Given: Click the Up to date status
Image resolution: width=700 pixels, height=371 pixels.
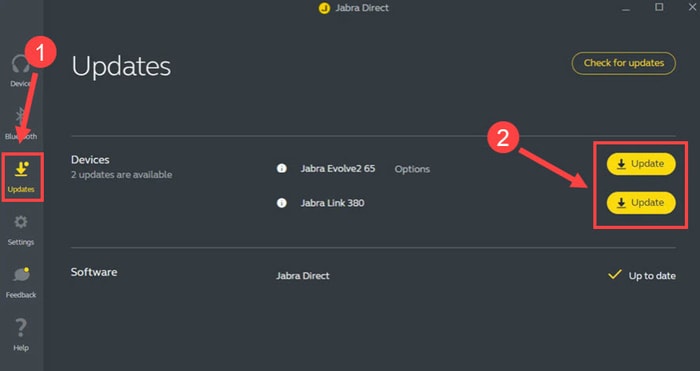Looking at the screenshot, I should click(642, 275).
